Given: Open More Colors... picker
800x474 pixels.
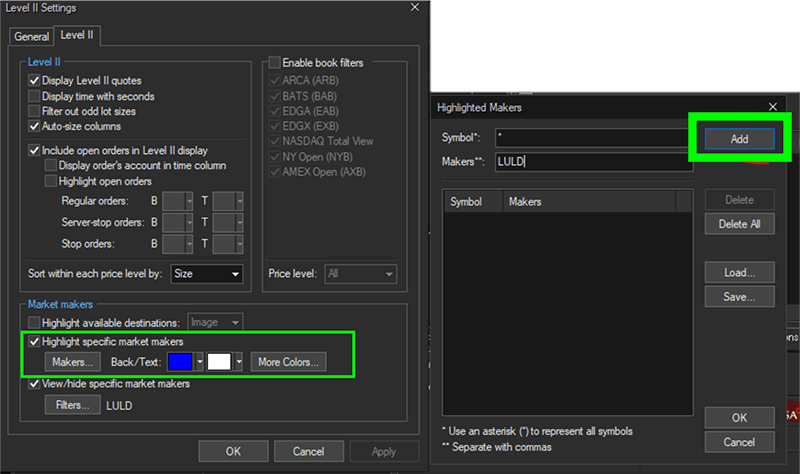Looking at the screenshot, I should 286,362.
